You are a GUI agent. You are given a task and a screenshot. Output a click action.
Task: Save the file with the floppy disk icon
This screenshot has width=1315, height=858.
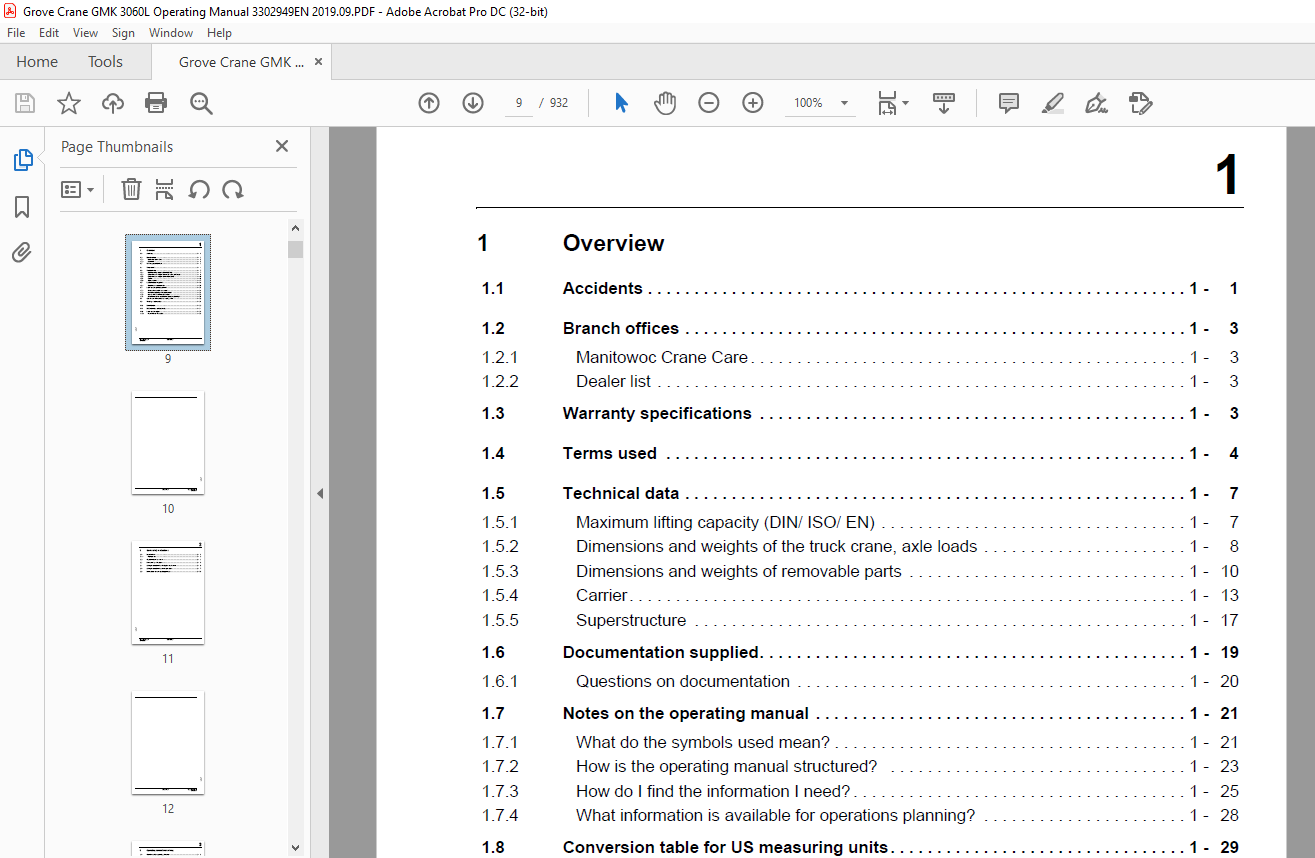pos(25,103)
